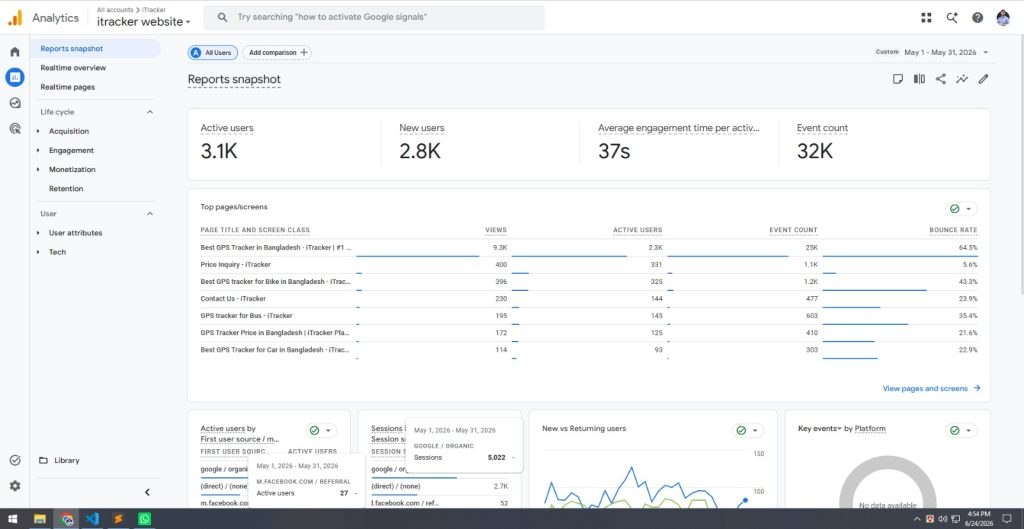Viewport: 1024px width, 529px height.
Task: Open the Key events metric dropdown
Action: pos(820,428)
